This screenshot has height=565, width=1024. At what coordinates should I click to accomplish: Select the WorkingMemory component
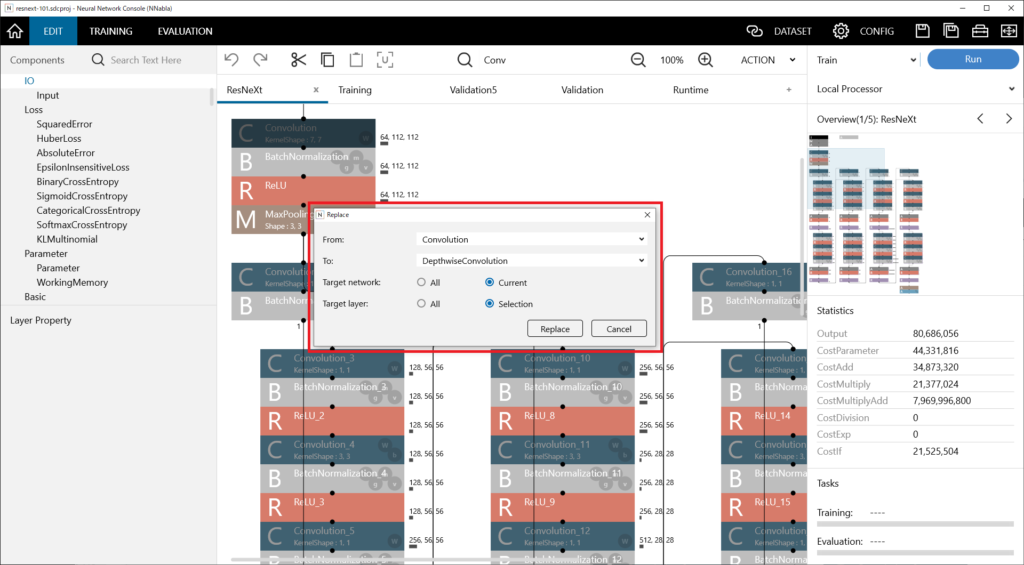pyautogui.click(x=72, y=282)
